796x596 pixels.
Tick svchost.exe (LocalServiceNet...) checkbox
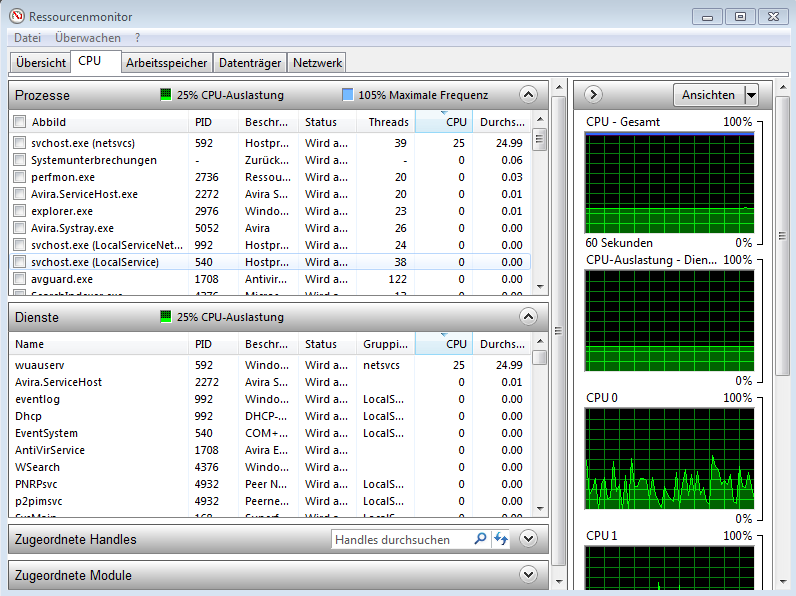click(20, 245)
